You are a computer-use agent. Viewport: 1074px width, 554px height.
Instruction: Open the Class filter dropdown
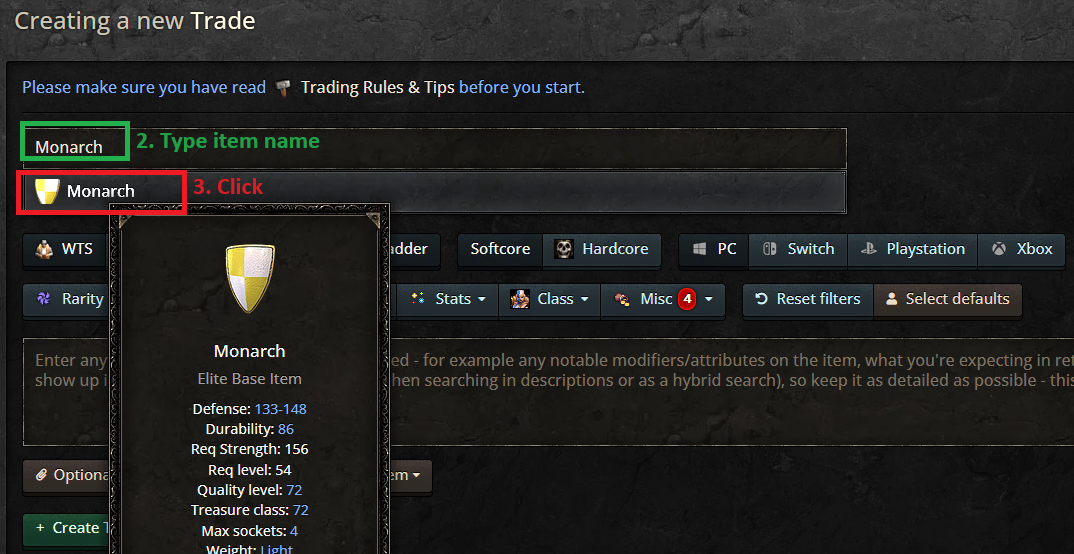pos(549,299)
